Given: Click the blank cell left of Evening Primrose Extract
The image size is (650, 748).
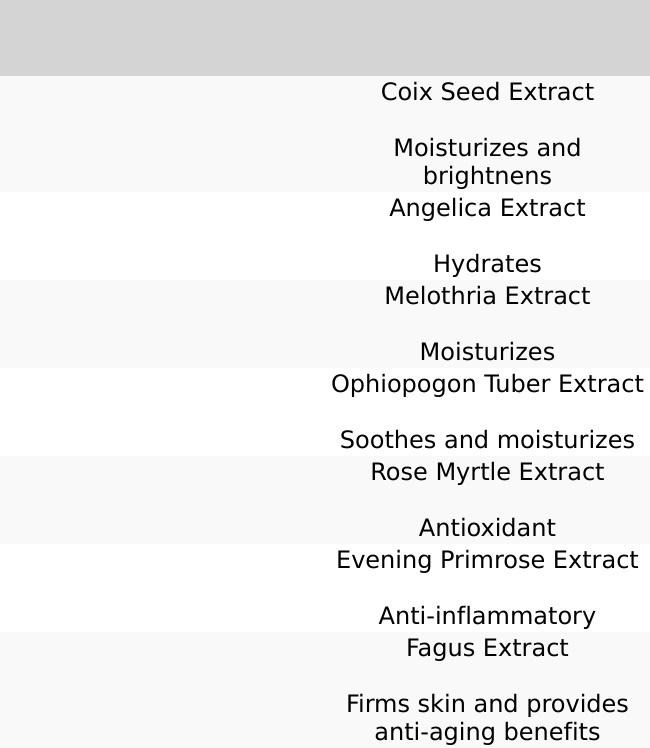Looking at the screenshot, I should (x=162, y=588).
